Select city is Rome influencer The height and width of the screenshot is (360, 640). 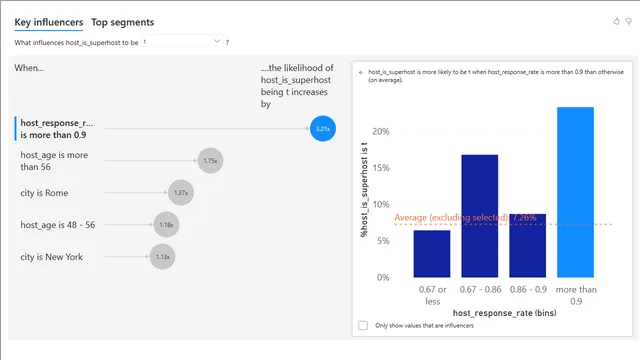click(x=44, y=193)
